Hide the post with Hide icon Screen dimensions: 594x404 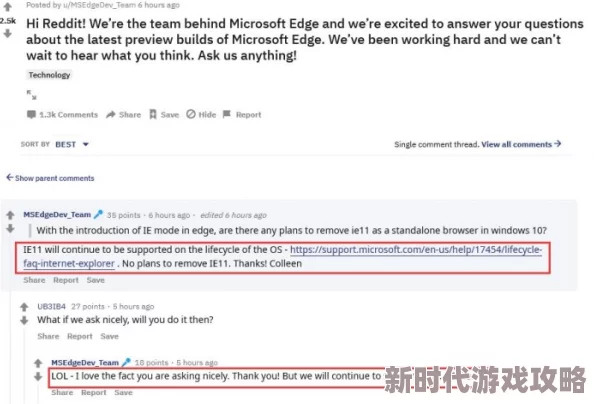pos(201,114)
